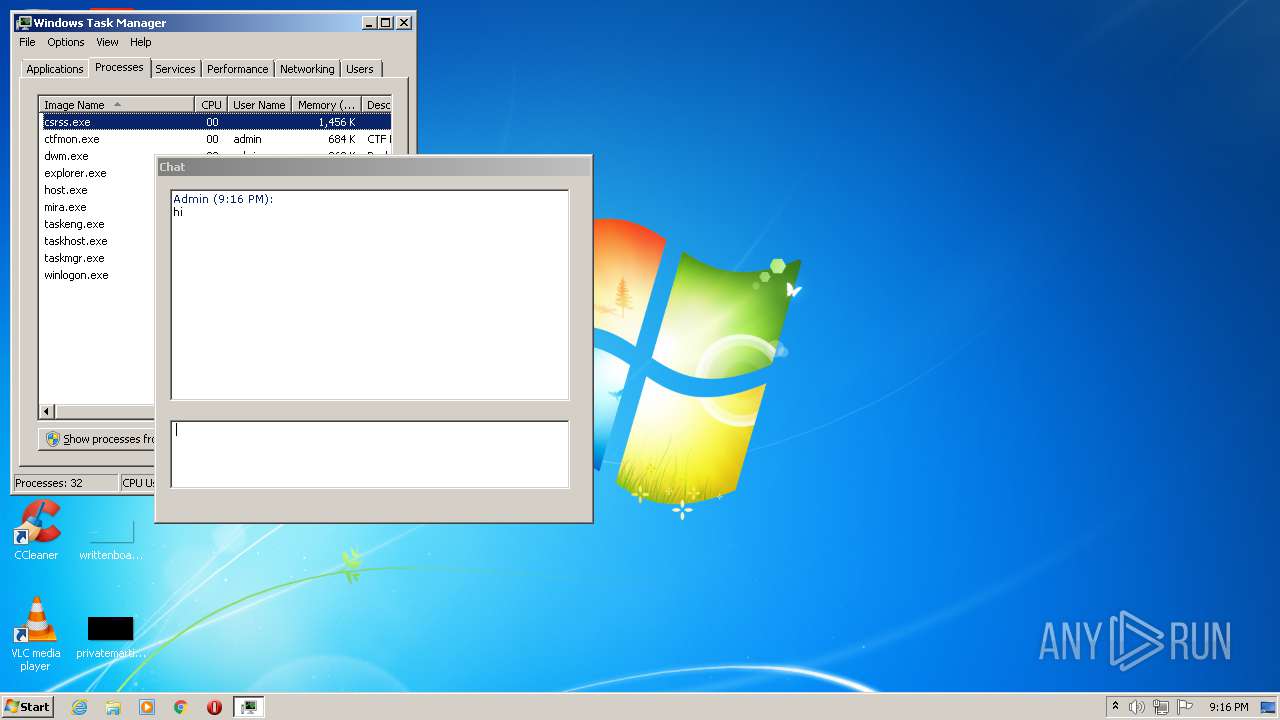Switch to the Processes tab

[x=119, y=67]
